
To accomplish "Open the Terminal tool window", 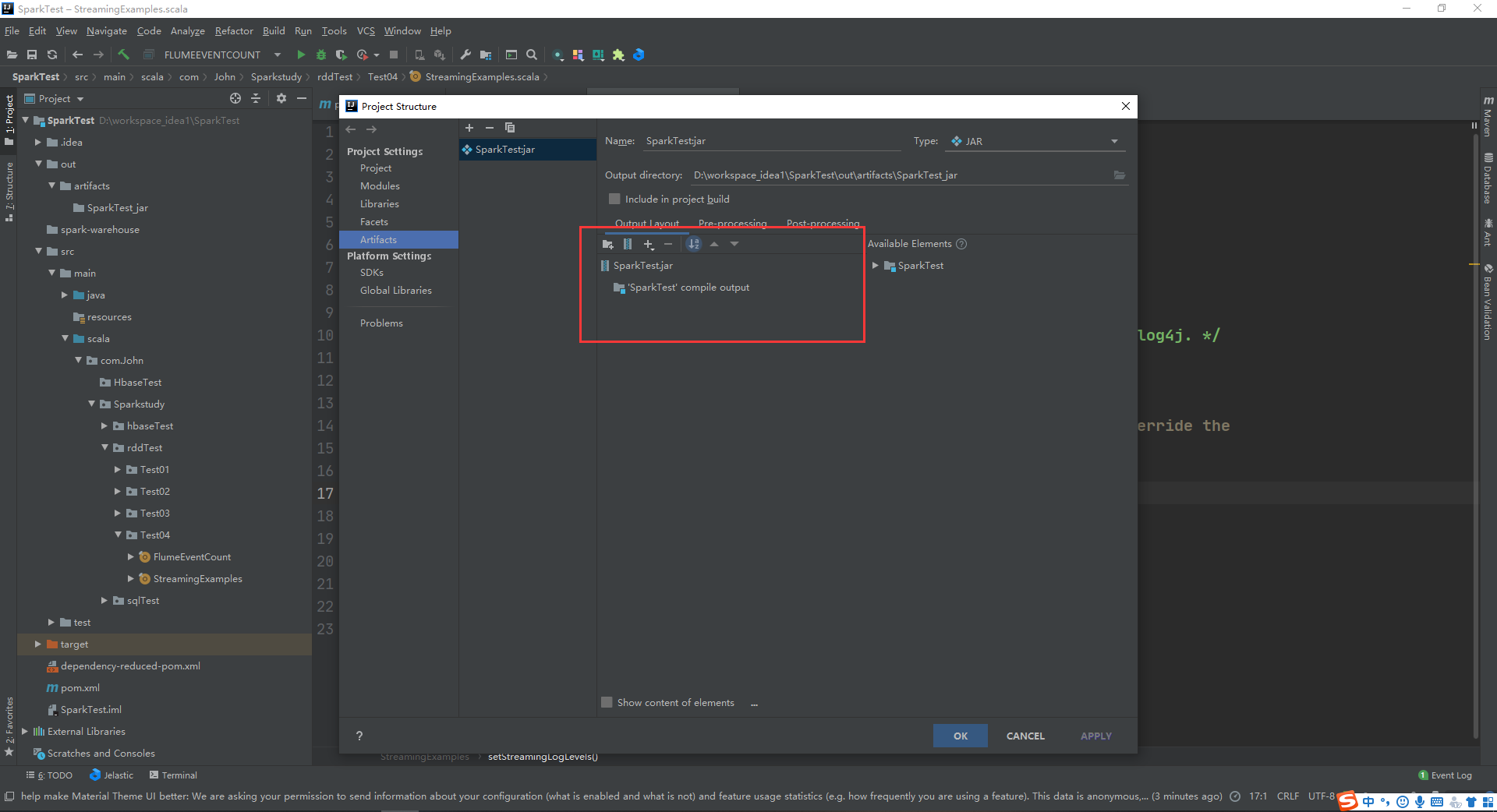I will [x=173, y=775].
